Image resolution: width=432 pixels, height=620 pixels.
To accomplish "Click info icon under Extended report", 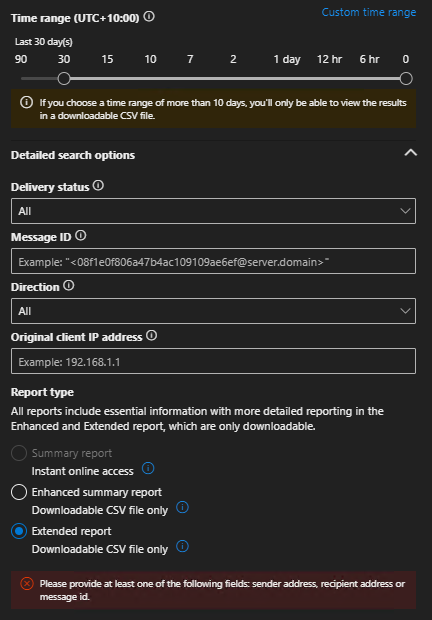I will pos(182,546).
